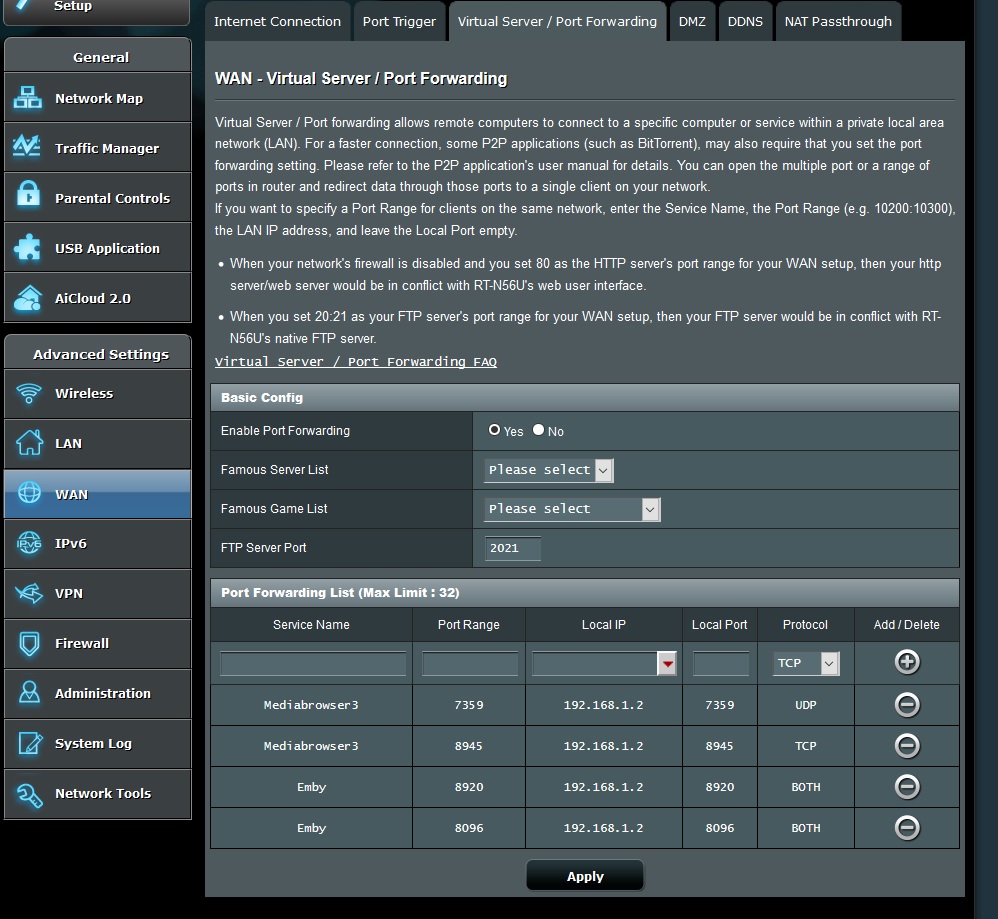
Task: Click the plus icon to add rule
Action: (906, 662)
